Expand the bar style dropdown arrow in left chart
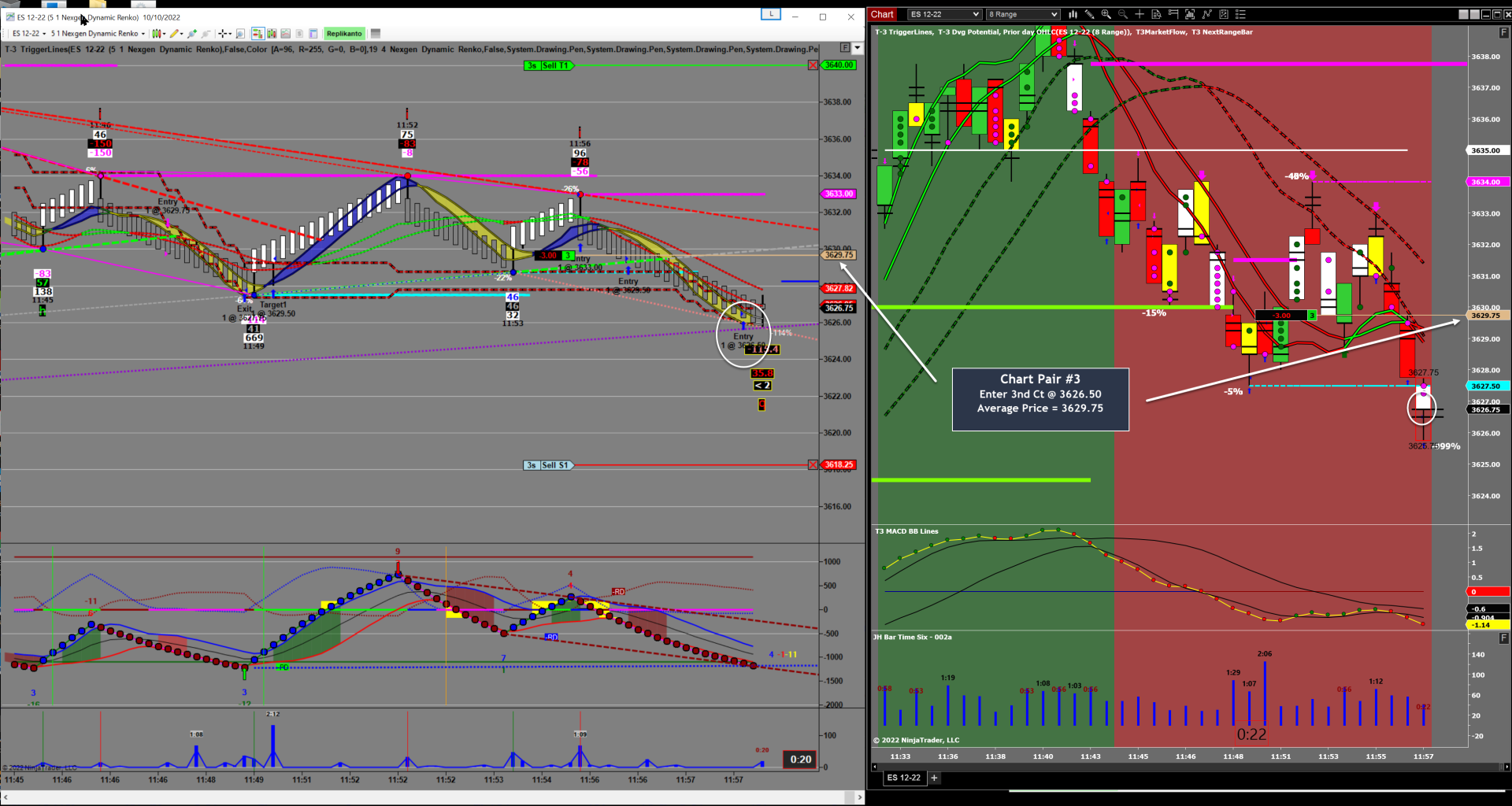 click(x=164, y=34)
